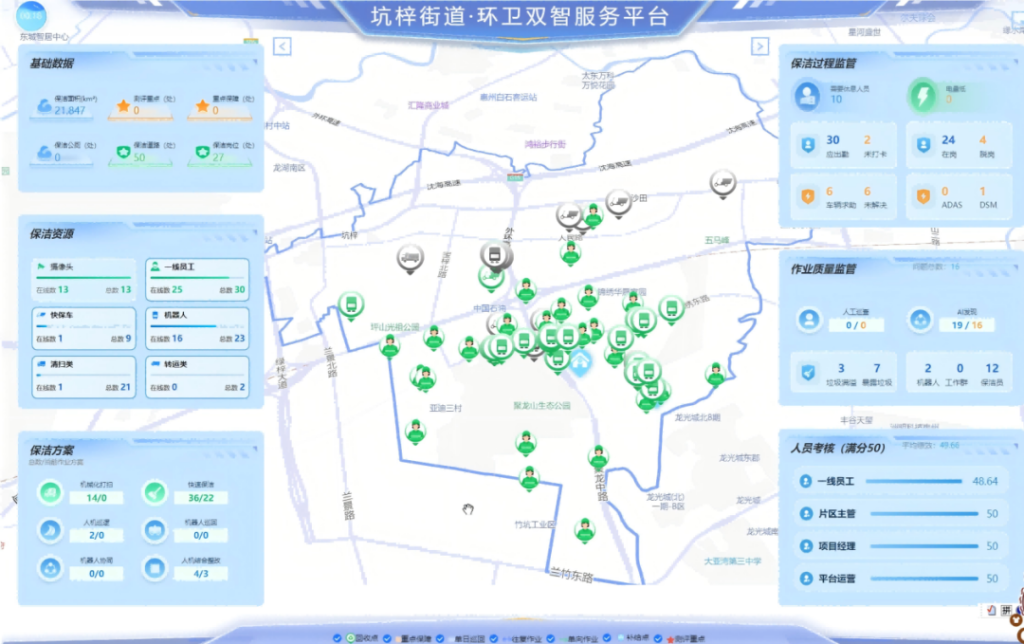The width and height of the screenshot is (1024, 644).
Task: Click the 东城智居中心 logo at top left
Action: point(31,17)
